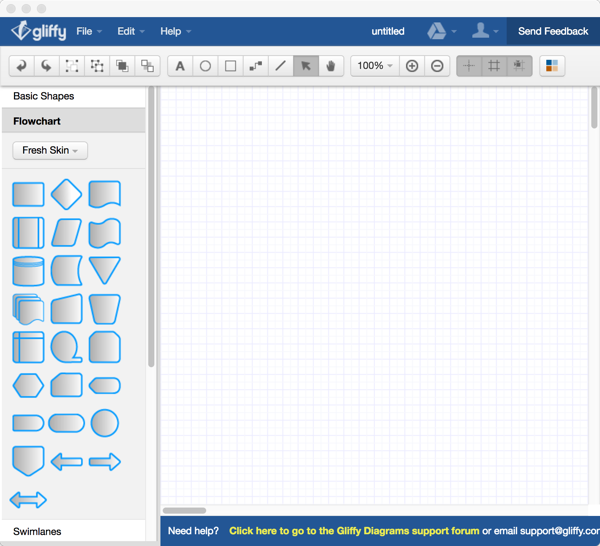The image size is (600, 546).
Task: Toggle the grid display button
Action: [494, 66]
